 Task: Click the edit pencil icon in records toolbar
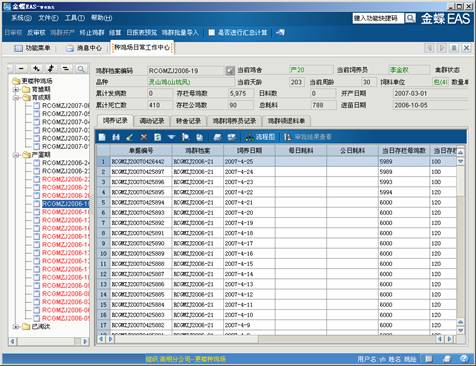coord(130,137)
